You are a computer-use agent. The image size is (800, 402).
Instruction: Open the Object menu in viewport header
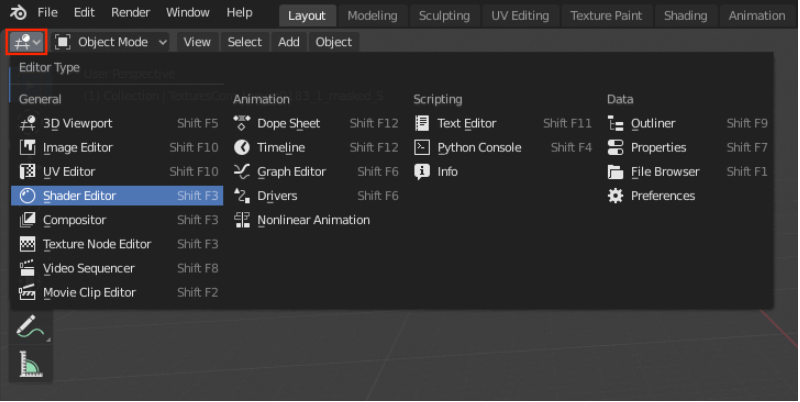[x=334, y=42]
